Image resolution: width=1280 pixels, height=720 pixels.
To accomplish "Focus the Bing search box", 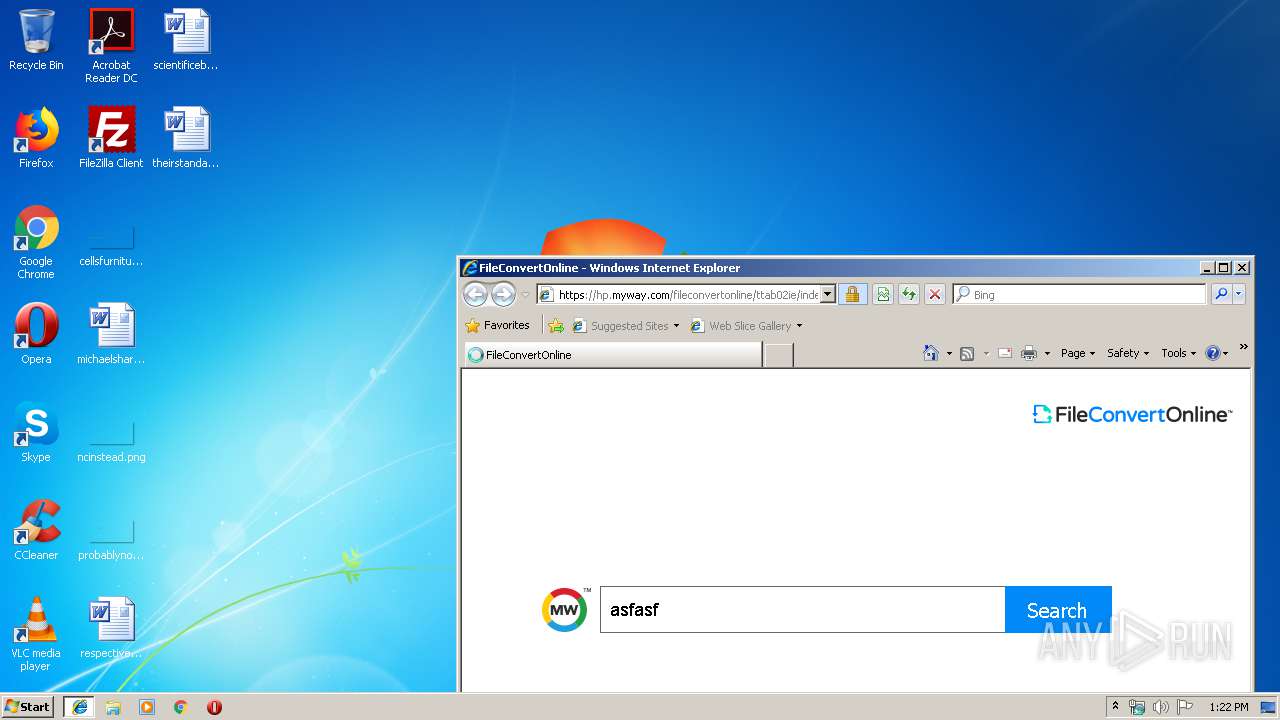I will pyautogui.click(x=1079, y=294).
